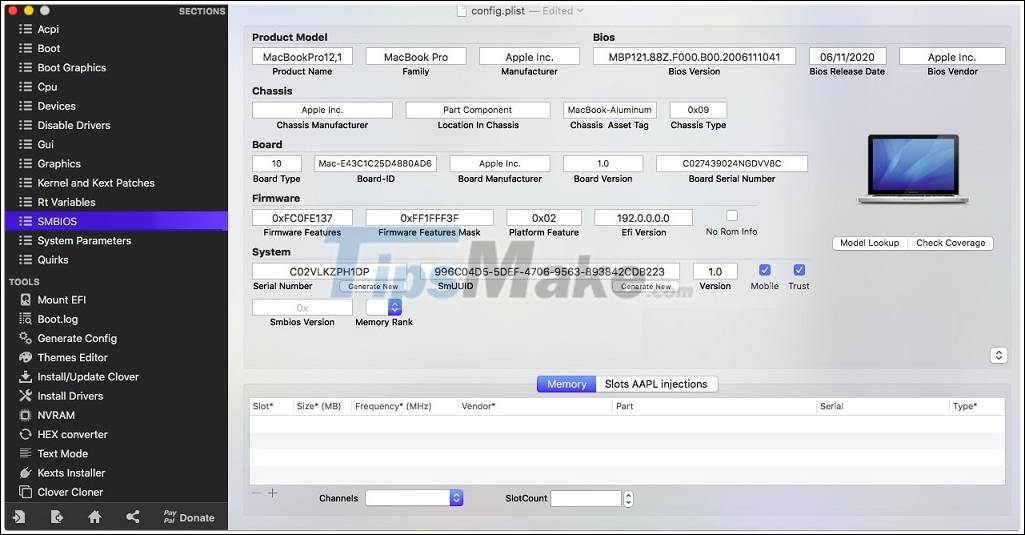Click the Kexts Installer plug icon
Viewport: 1025px width, 535px height.
tap(25, 473)
